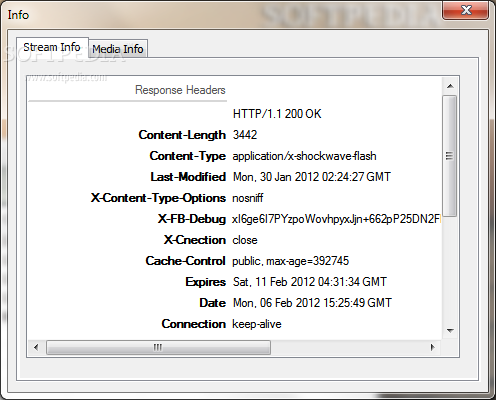496x400 pixels.
Task: Select the Stream Info tab
Action: point(52,47)
